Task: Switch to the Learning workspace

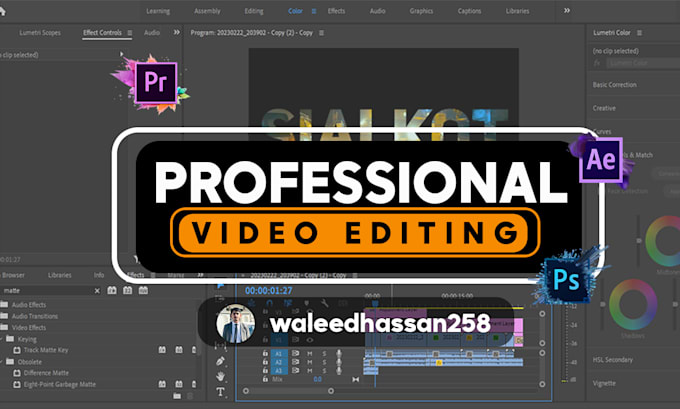Action: [x=158, y=11]
